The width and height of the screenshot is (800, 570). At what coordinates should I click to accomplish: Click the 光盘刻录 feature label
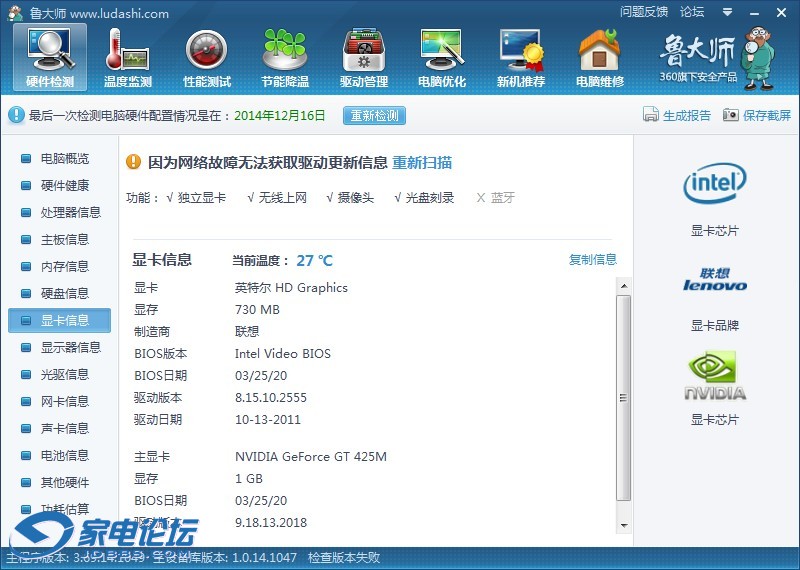(430, 198)
